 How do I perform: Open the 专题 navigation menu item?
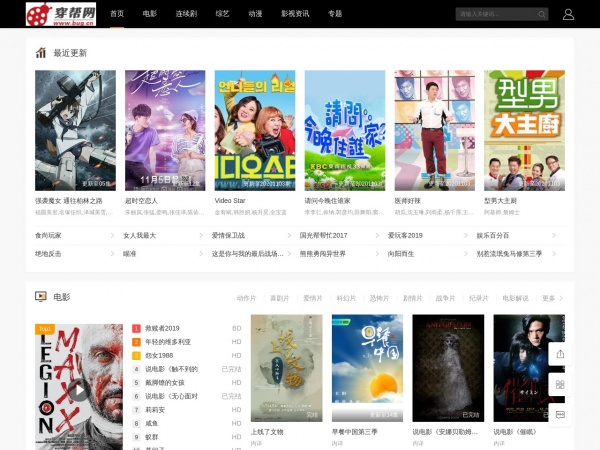tap(335, 14)
